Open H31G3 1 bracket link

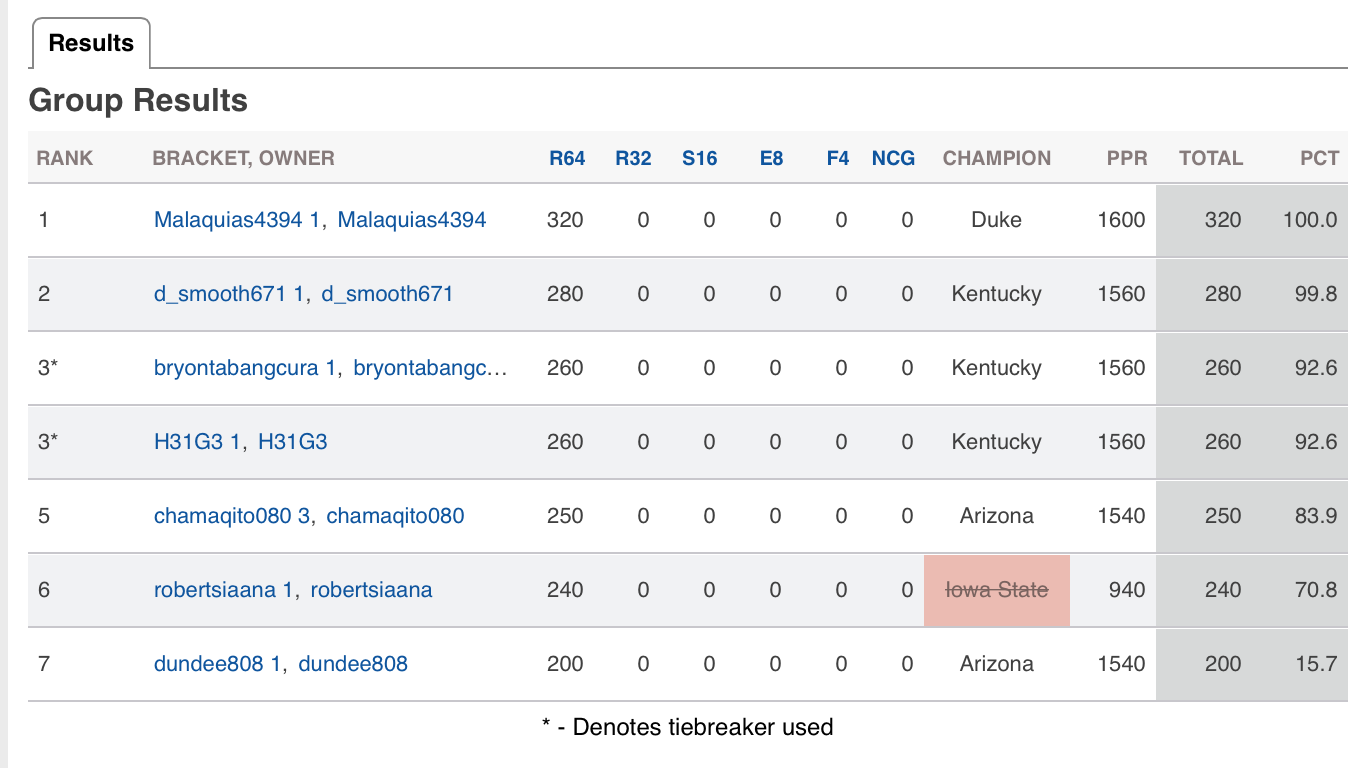click(197, 442)
